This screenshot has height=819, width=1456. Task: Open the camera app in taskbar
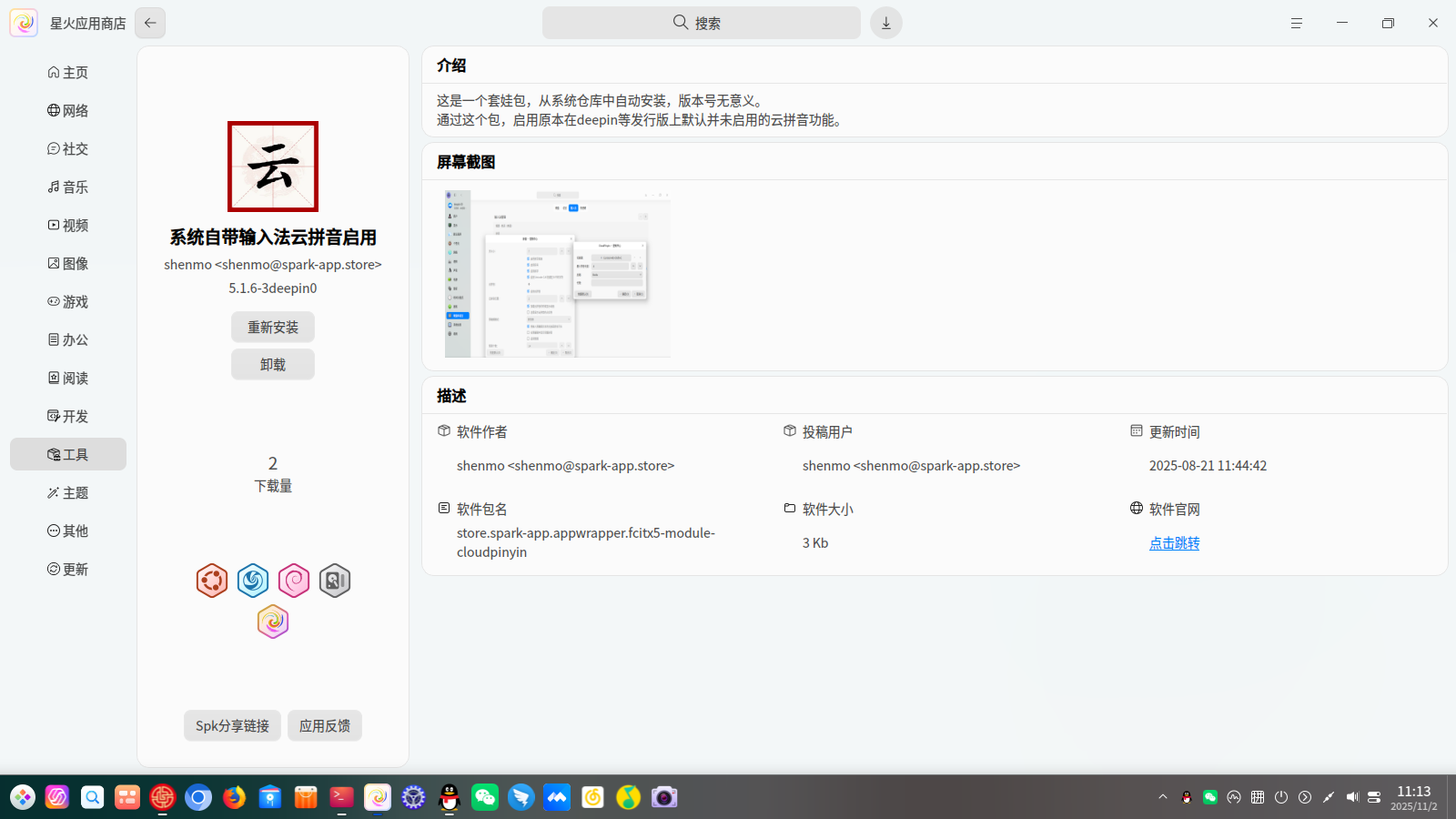tap(664, 797)
